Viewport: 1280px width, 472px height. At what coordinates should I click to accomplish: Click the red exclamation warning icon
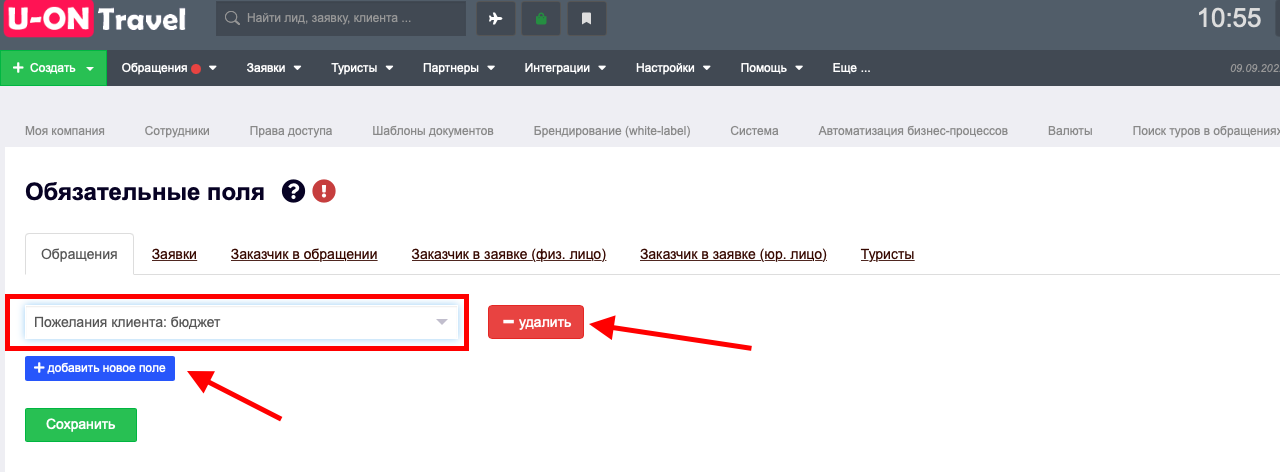(x=323, y=192)
